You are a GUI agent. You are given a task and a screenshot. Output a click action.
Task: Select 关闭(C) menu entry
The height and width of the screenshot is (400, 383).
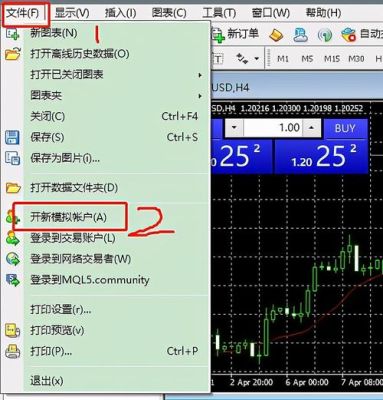pyautogui.click(x=117, y=116)
